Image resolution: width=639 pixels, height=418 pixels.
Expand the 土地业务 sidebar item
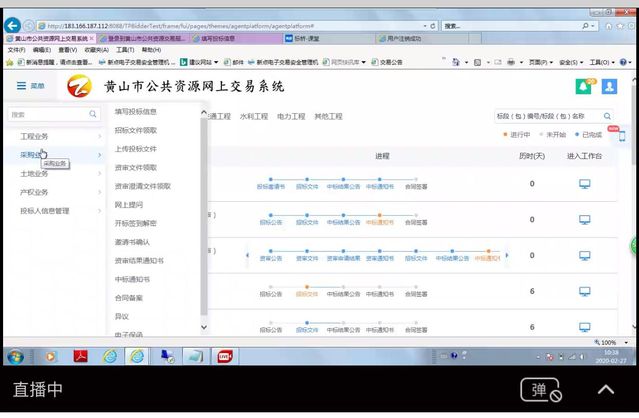pos(35,173)
